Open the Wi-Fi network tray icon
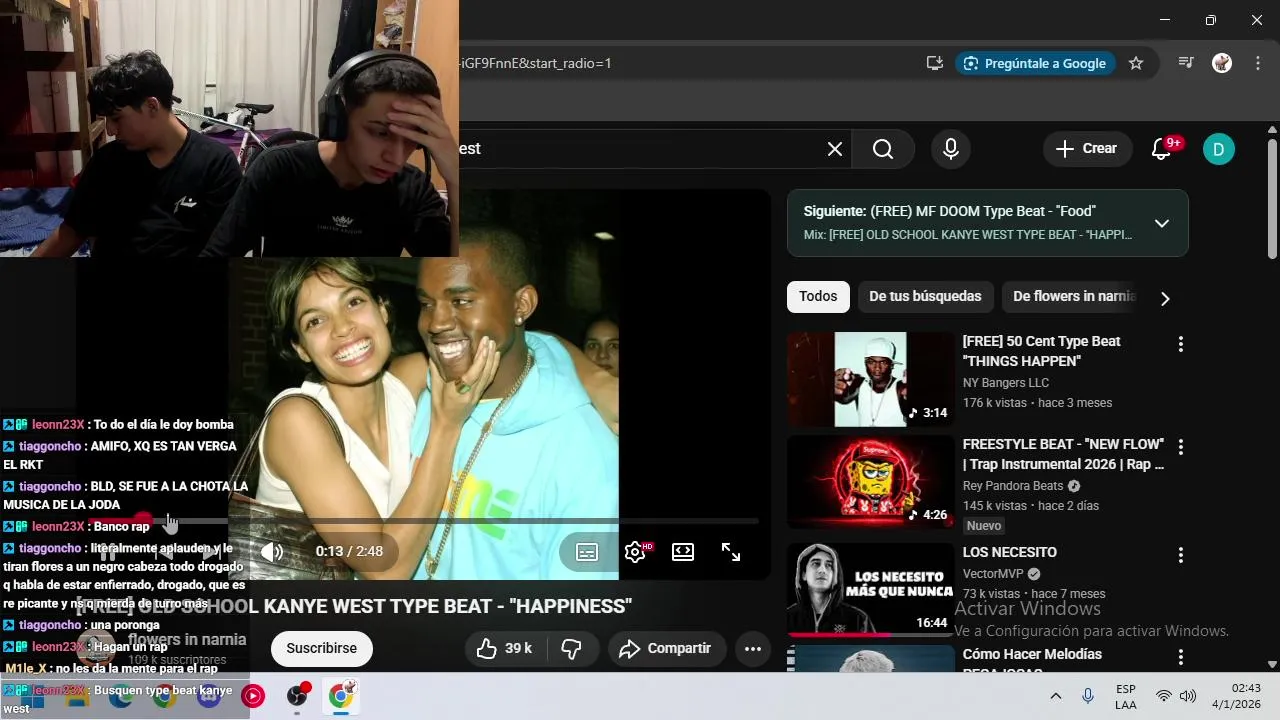The image size is (1280, 720). [x=1163, y=696]
